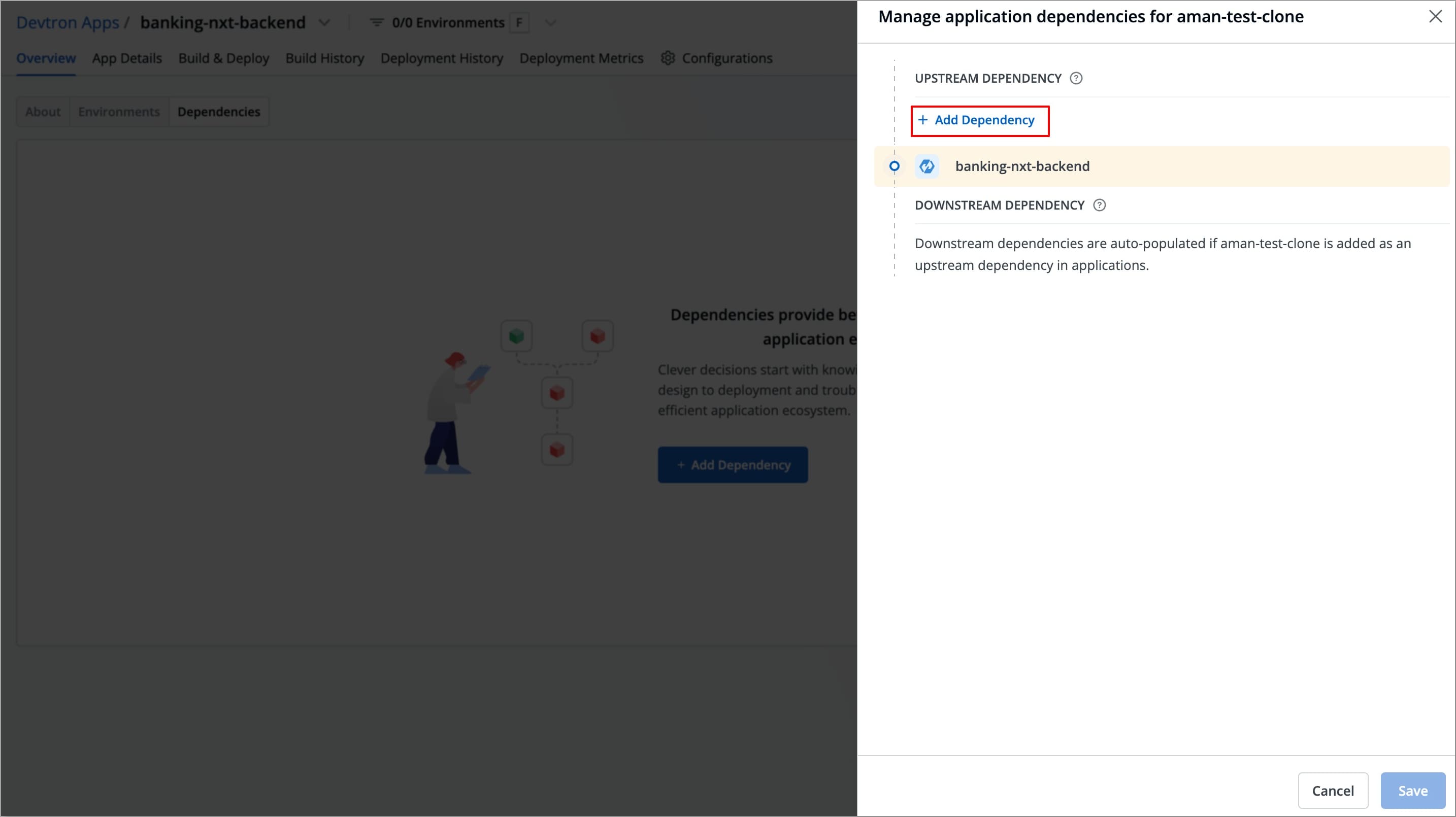The image size is (1456, 817).
Task: Open the App Details tab
Action: click(127, 58)
